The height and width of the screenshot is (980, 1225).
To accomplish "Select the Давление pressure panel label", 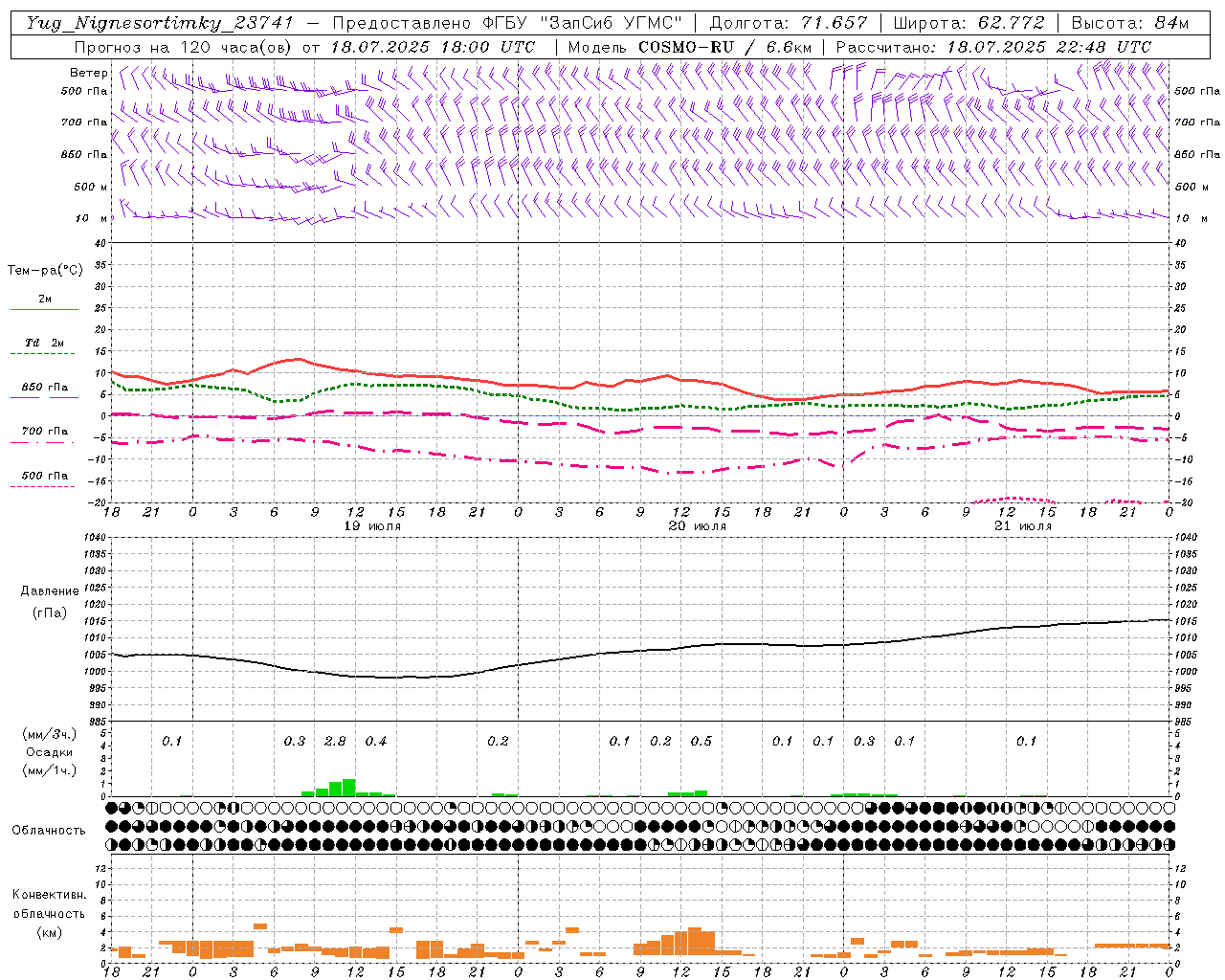I will [x=50, y=591].
